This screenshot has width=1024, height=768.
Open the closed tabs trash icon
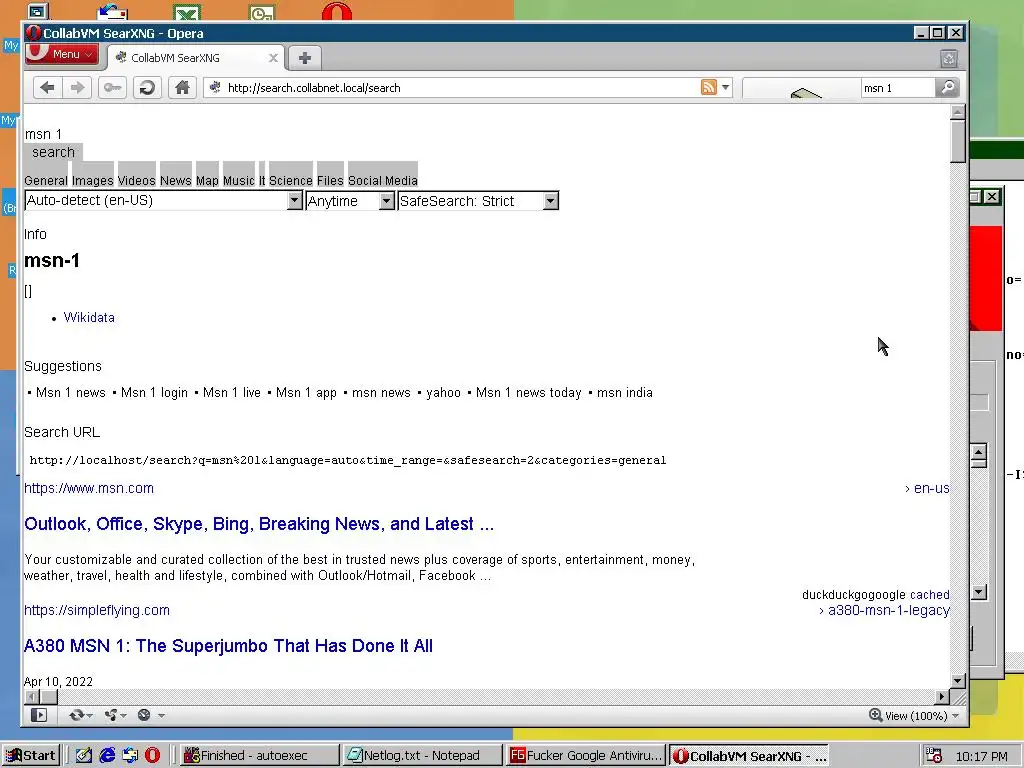tap(949, 59)
